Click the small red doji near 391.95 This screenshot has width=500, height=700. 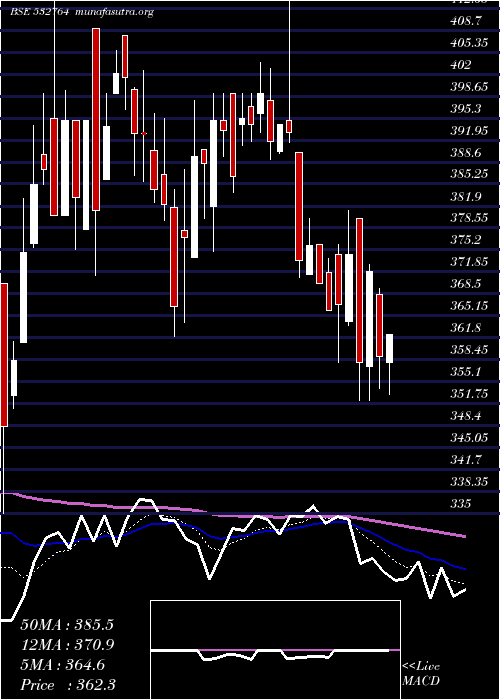click(x=144, y=133)
